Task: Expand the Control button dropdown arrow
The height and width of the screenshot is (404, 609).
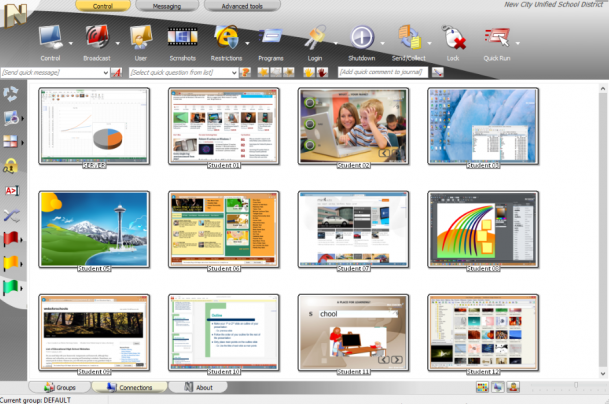Action: [71, 44]
